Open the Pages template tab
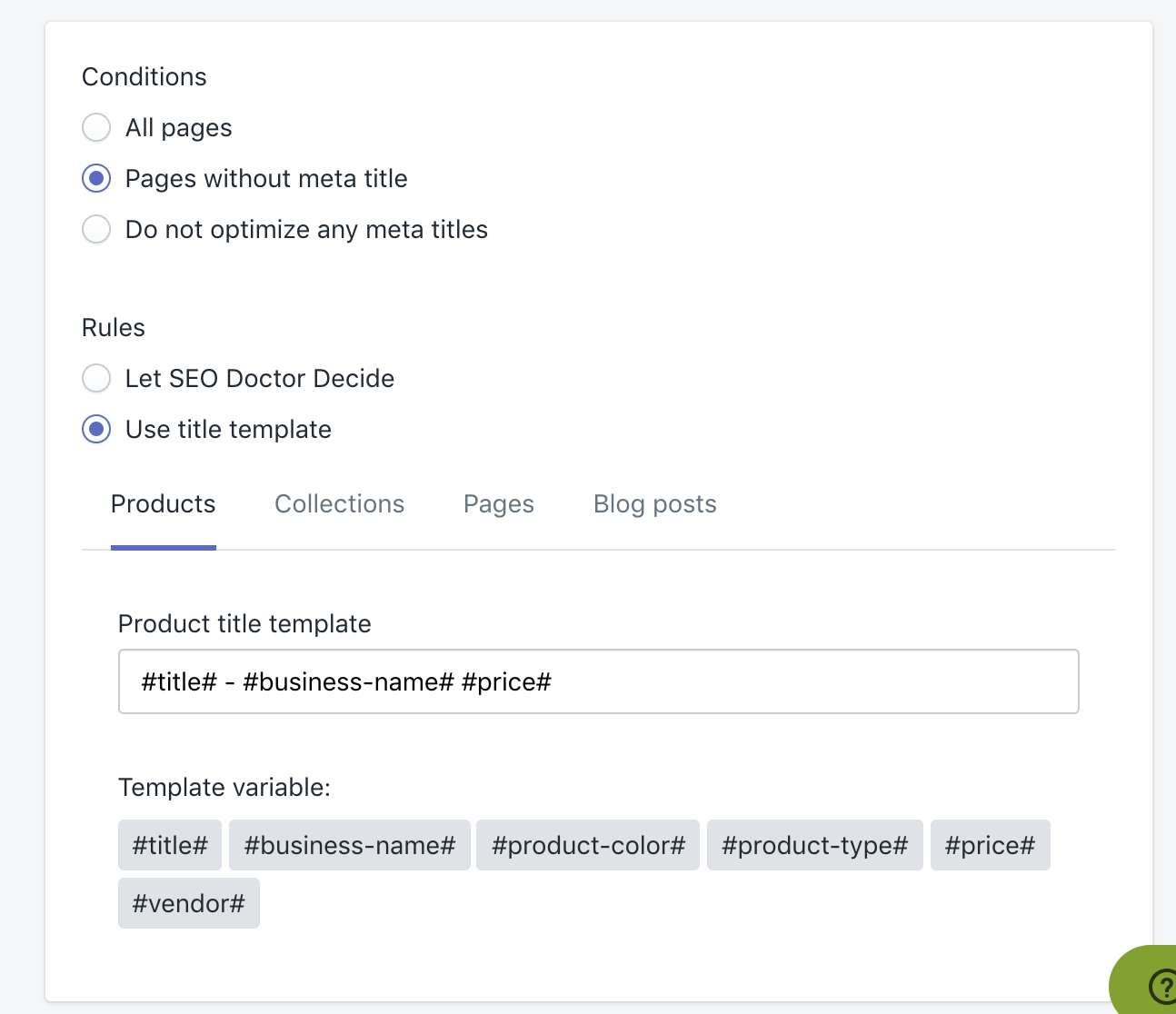1176x1014 pixels. tap(498, 503)
